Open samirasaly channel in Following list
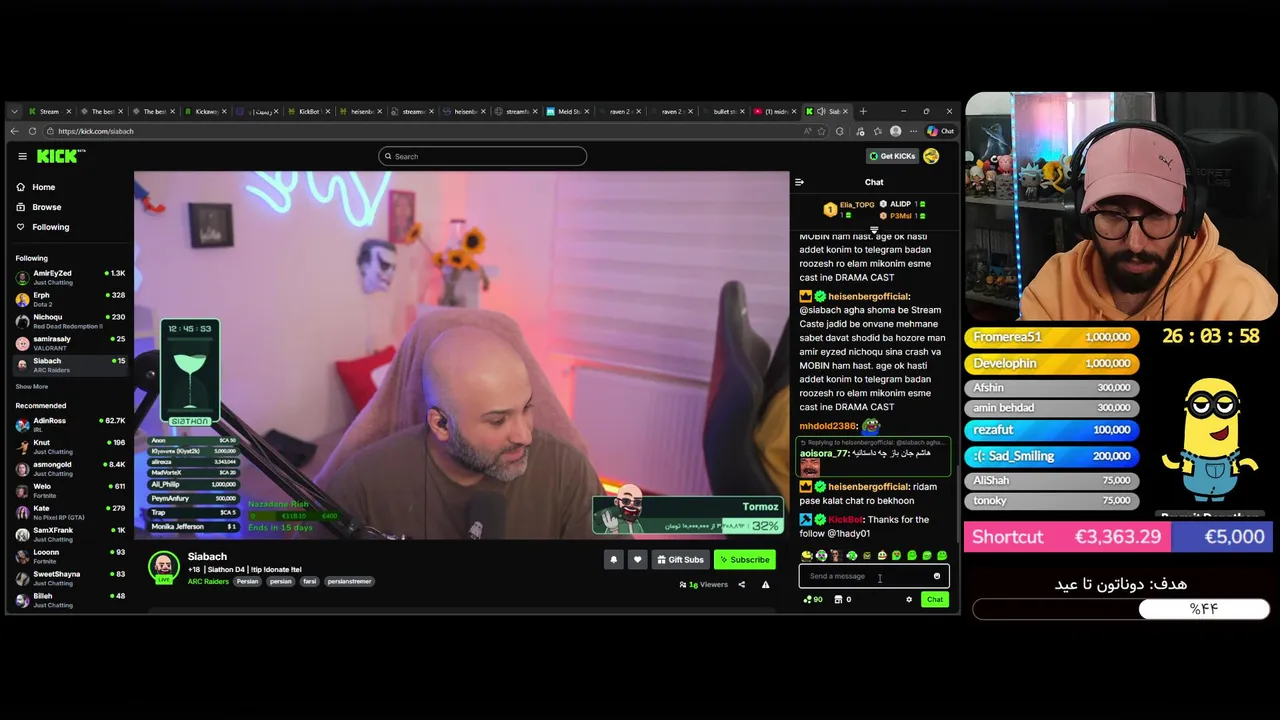The width and height of the screenshot is (1280, 720). point(70,343)
